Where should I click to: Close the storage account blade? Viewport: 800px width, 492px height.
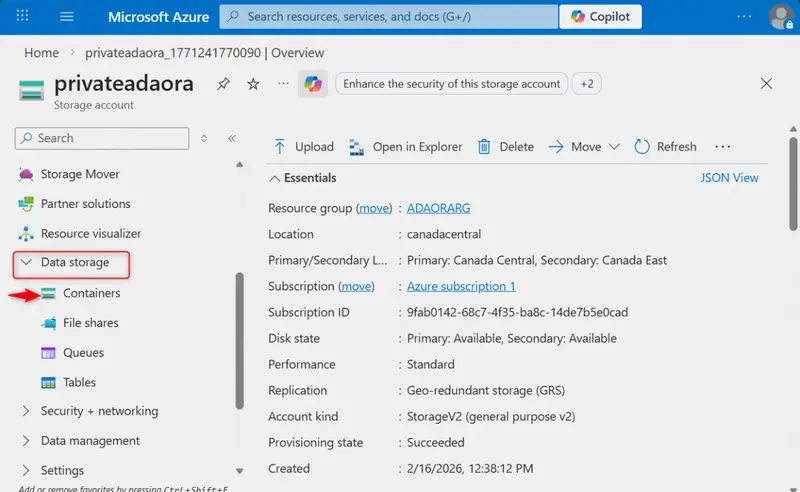[x=766, y=83]
